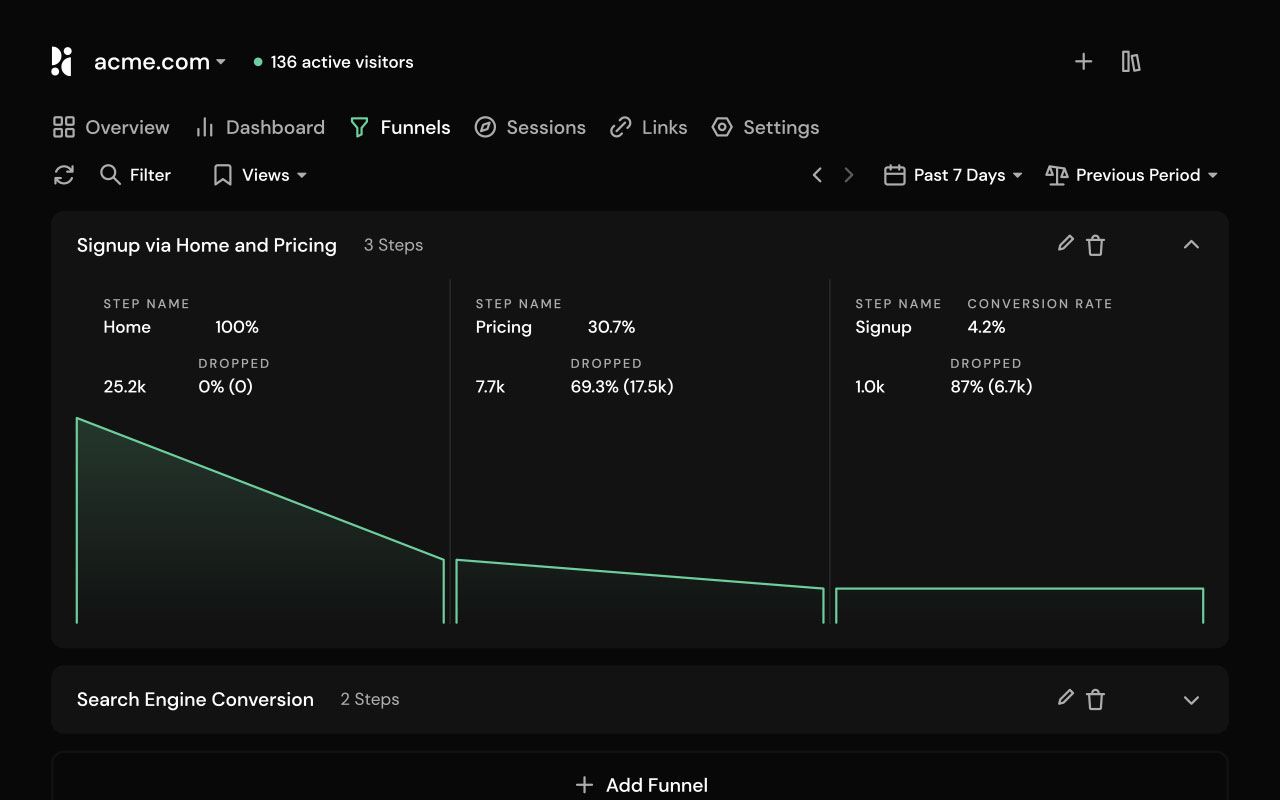Viewport: 1280px width, 800px height.
Task: Switch to the Sessions tab
Action: [x=530, y=127]
